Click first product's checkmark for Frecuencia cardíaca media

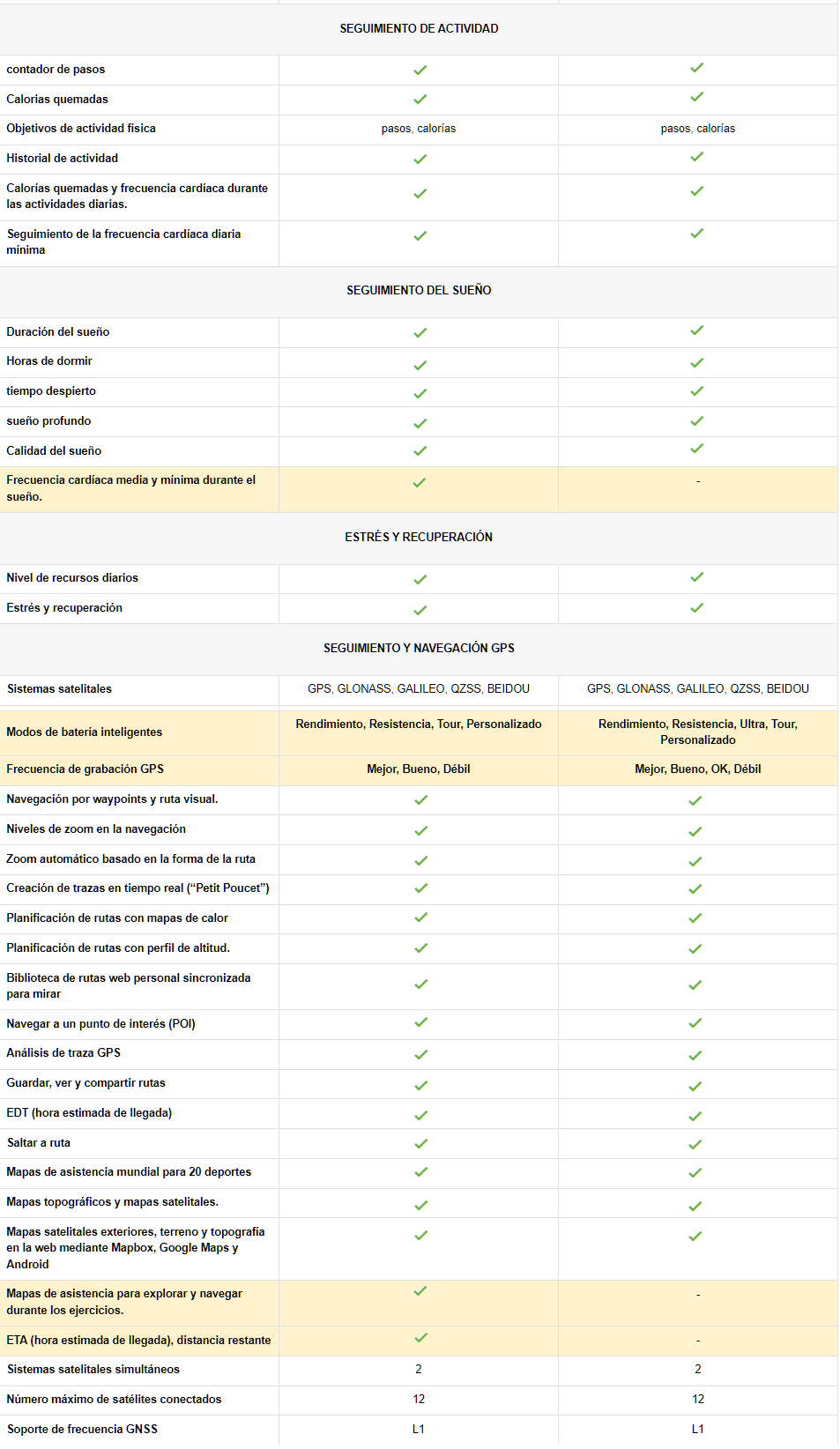pyautogui.click(x=420, y=482)
